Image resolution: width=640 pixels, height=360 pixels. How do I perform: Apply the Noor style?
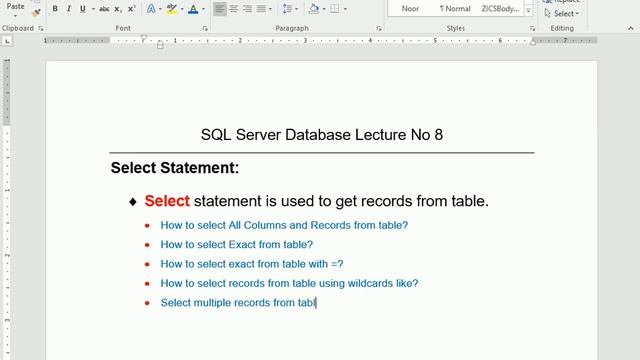410,9
